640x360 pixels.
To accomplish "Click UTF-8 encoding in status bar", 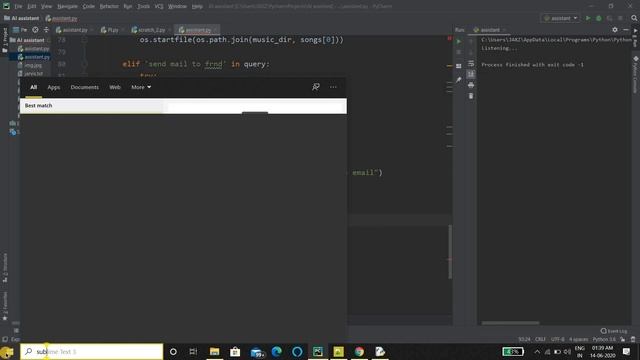I will click(x=558, y=339).
